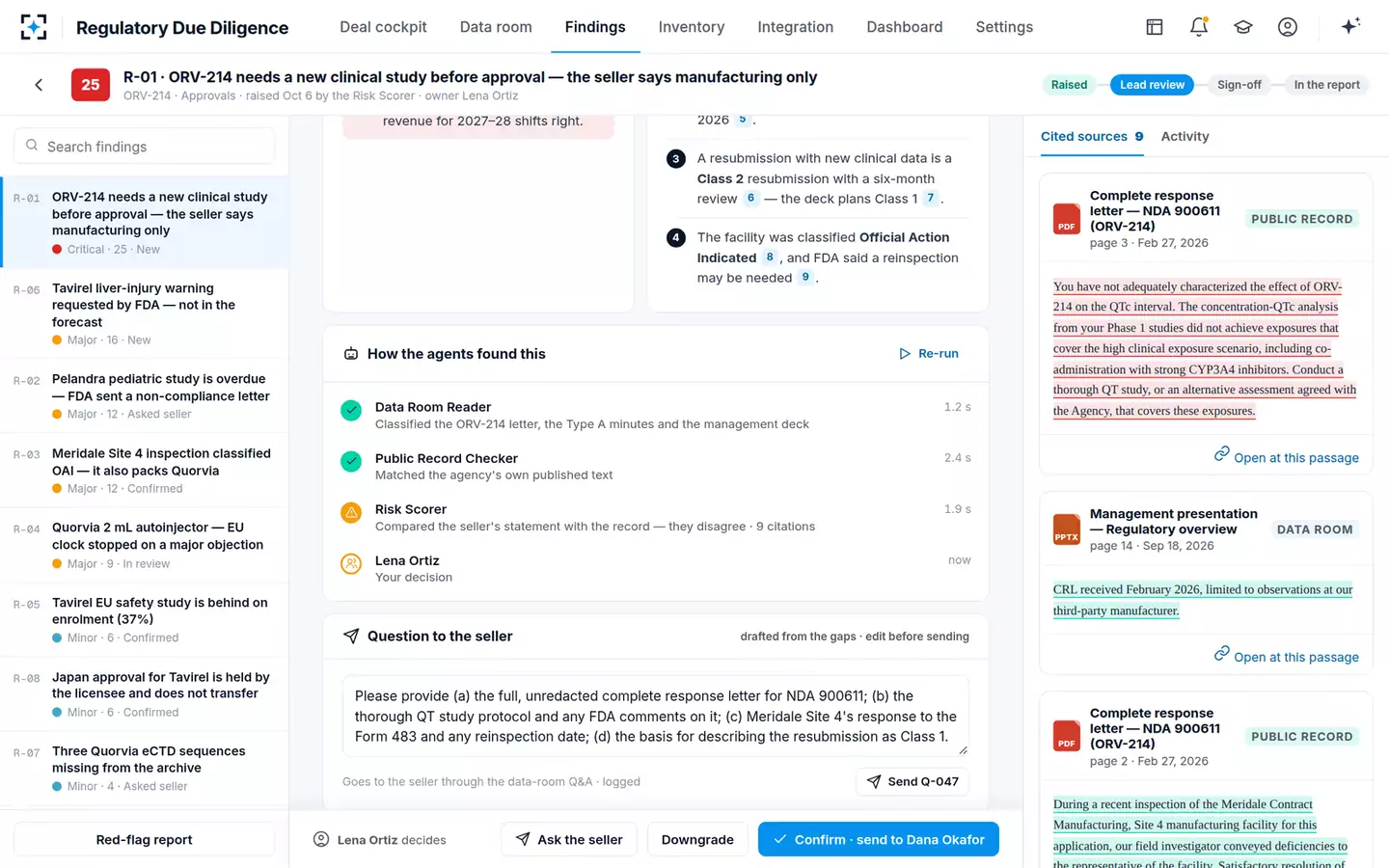Expand the Risk Scorer agent step
The height and width of the screenshot is (868, 1389).
click(656, 517)
